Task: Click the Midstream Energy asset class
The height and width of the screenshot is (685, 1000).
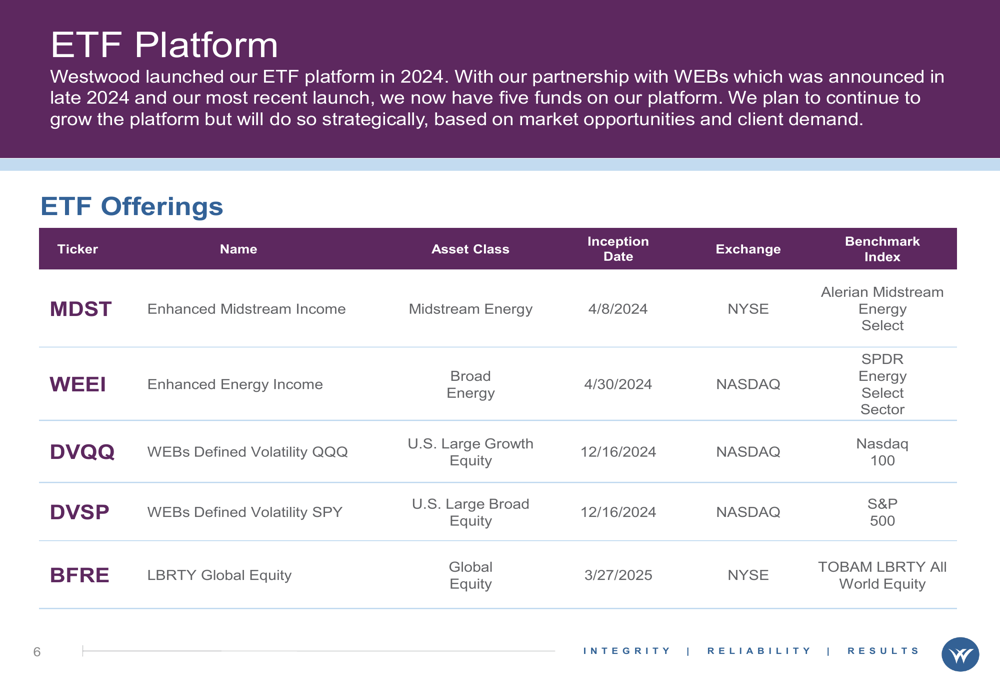Action: point(471,309)
